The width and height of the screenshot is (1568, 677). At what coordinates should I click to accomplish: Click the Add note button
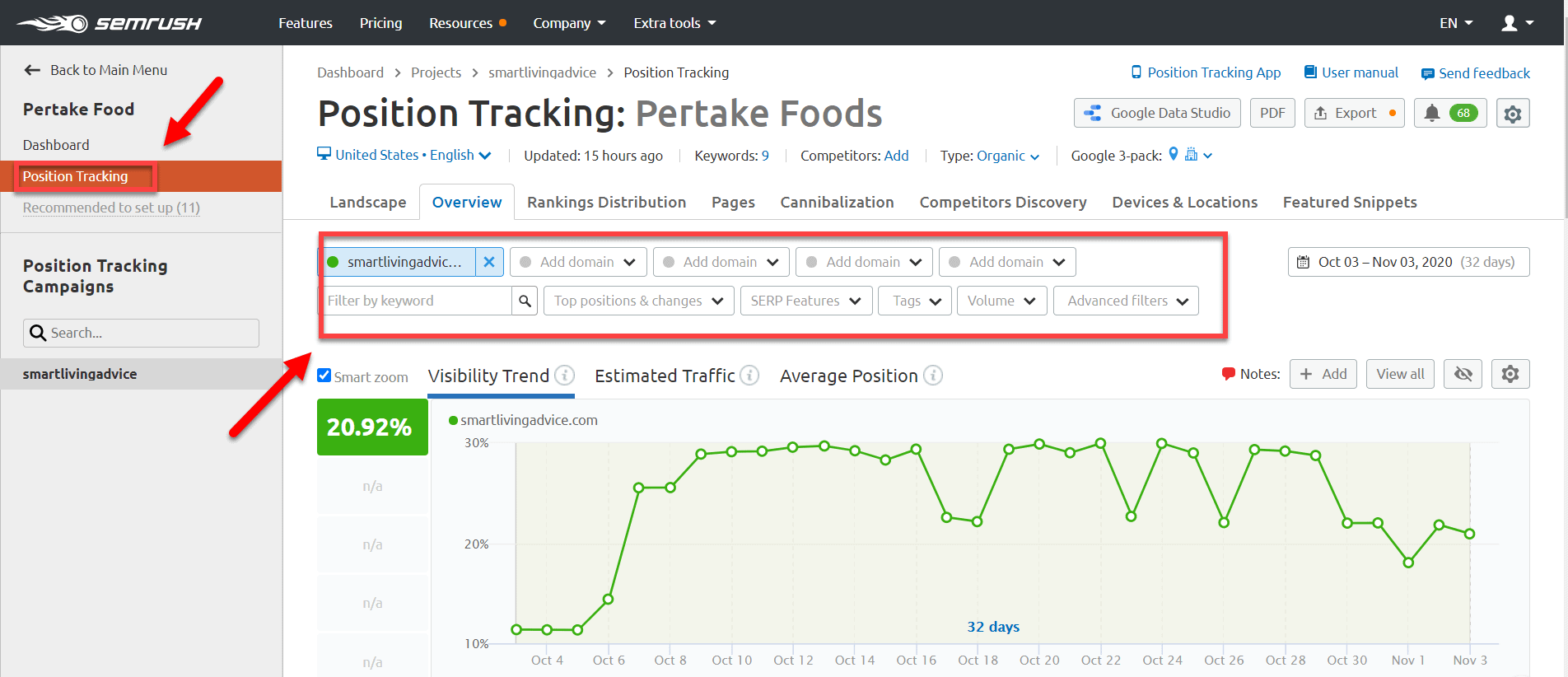tap(1323, 374)
